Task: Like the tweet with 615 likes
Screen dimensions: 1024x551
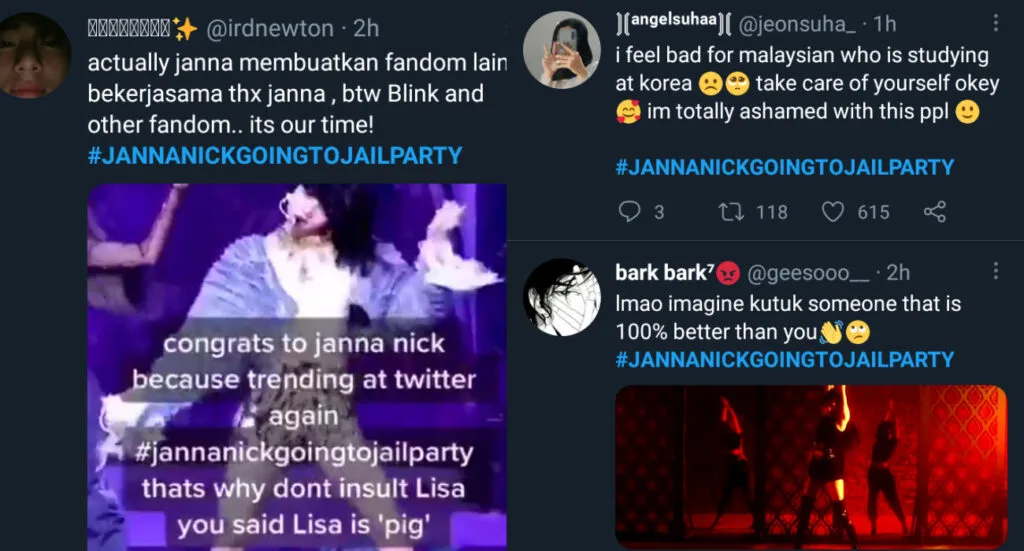Action: tap(833, 212)
